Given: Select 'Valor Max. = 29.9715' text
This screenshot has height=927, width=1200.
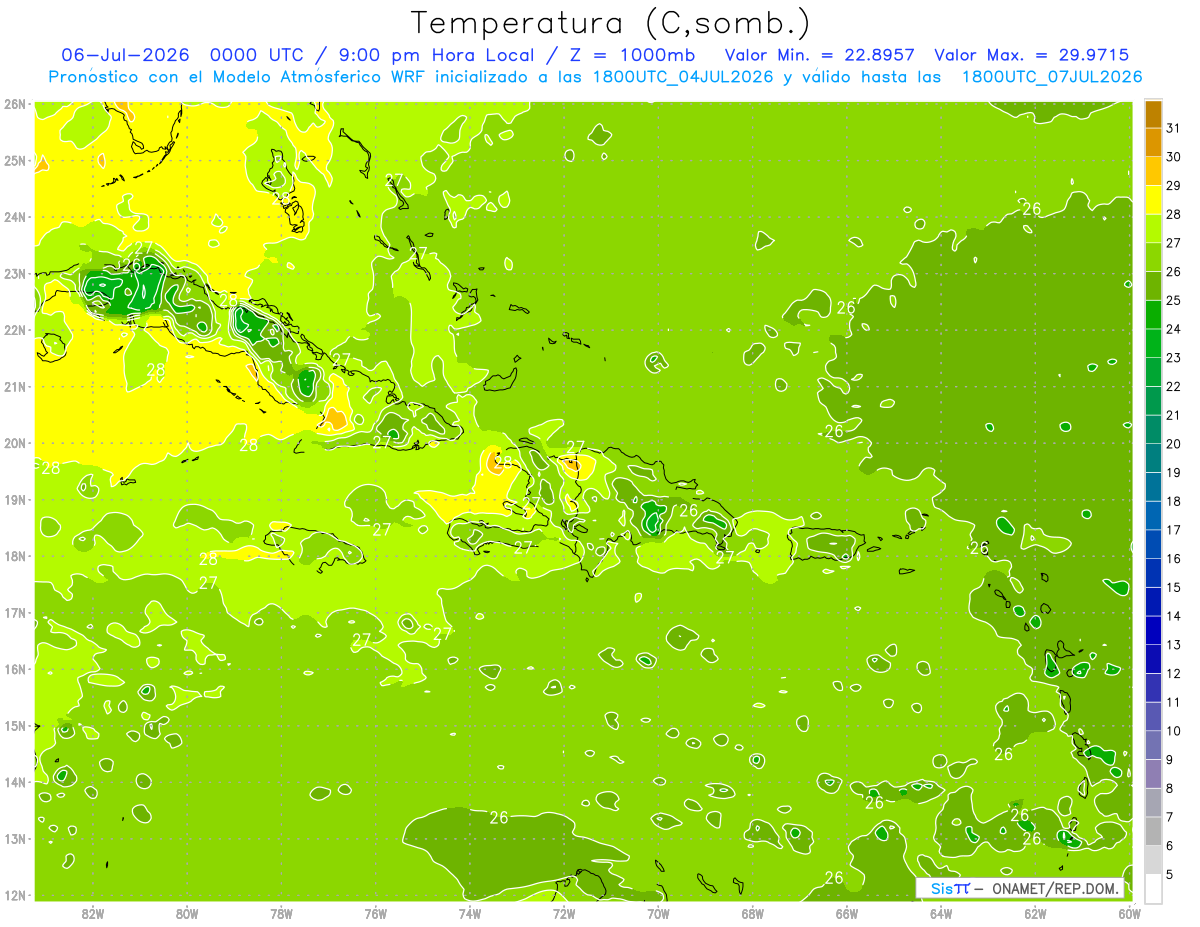Looking at the screenshot, I should [x=1031, y=54].
